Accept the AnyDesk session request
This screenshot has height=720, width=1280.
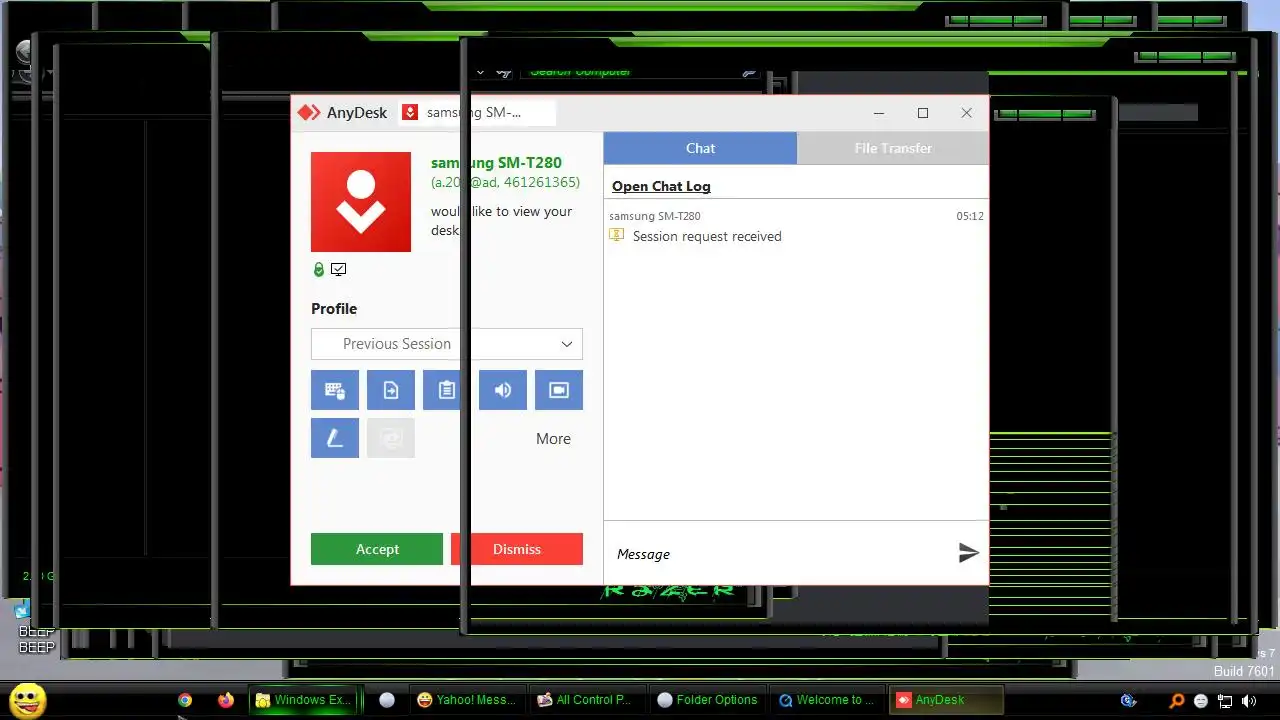377,549
